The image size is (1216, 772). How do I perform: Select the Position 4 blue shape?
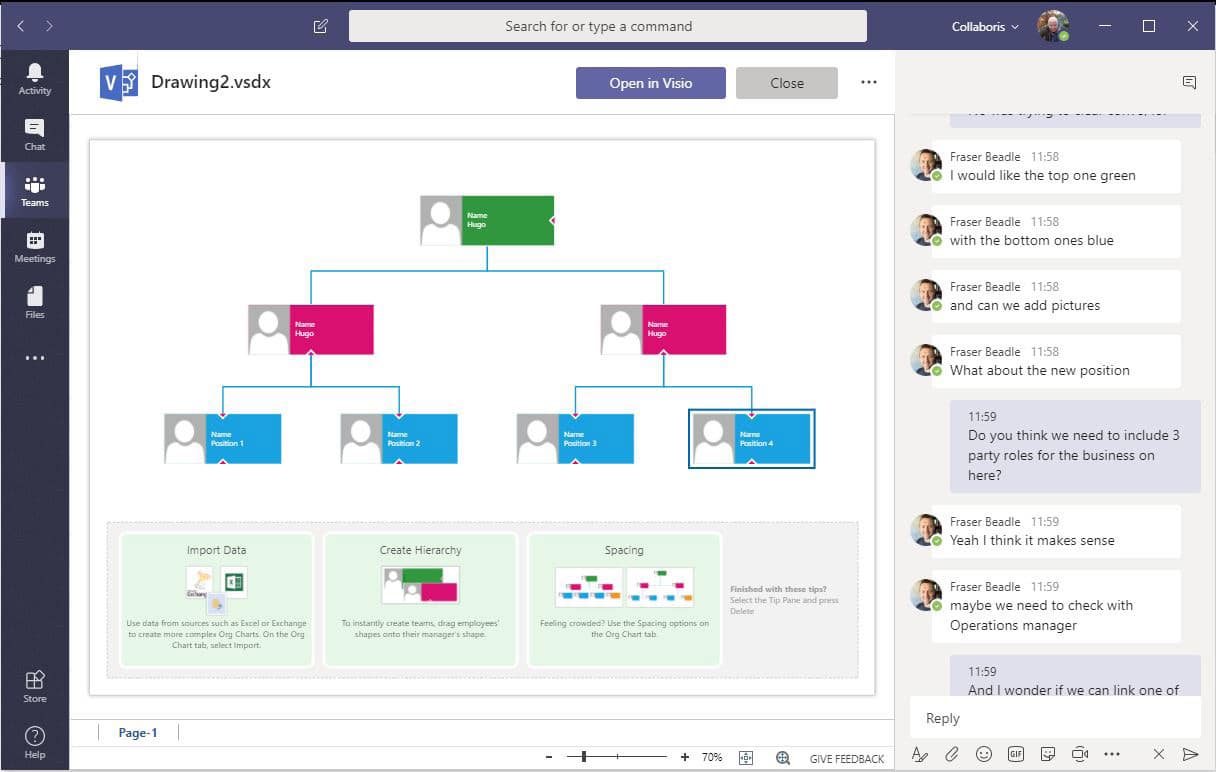(x=752, y=438)
